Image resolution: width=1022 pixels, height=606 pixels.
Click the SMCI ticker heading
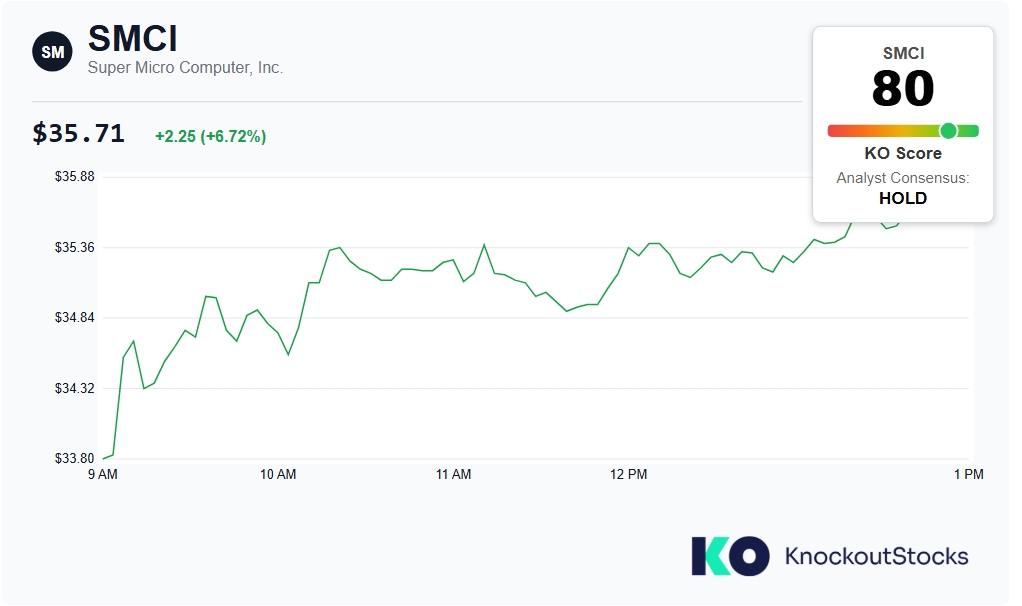[132, 38]
